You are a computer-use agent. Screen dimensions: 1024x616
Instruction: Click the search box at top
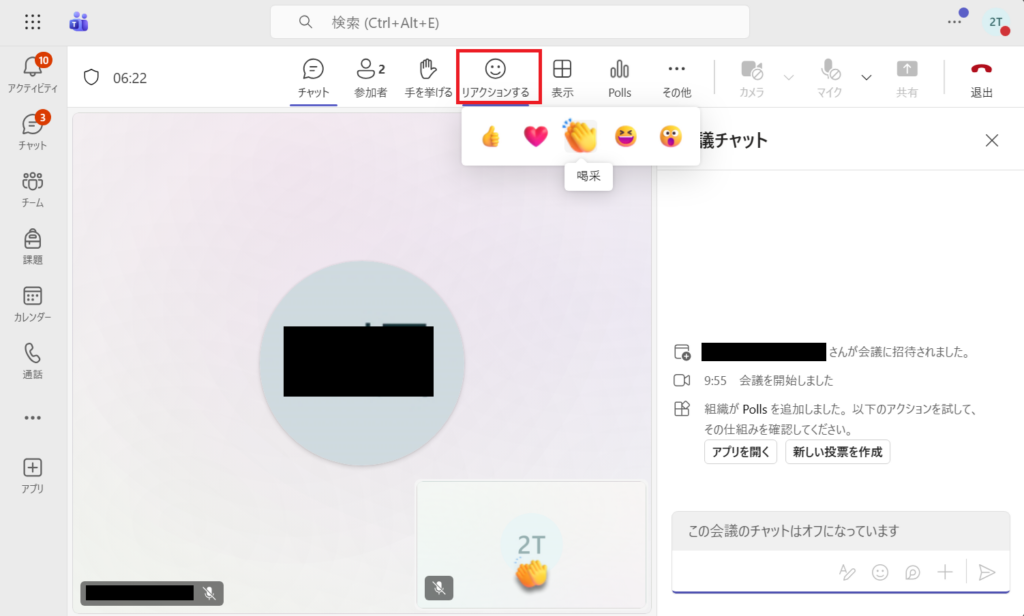(x=510, y=22)
